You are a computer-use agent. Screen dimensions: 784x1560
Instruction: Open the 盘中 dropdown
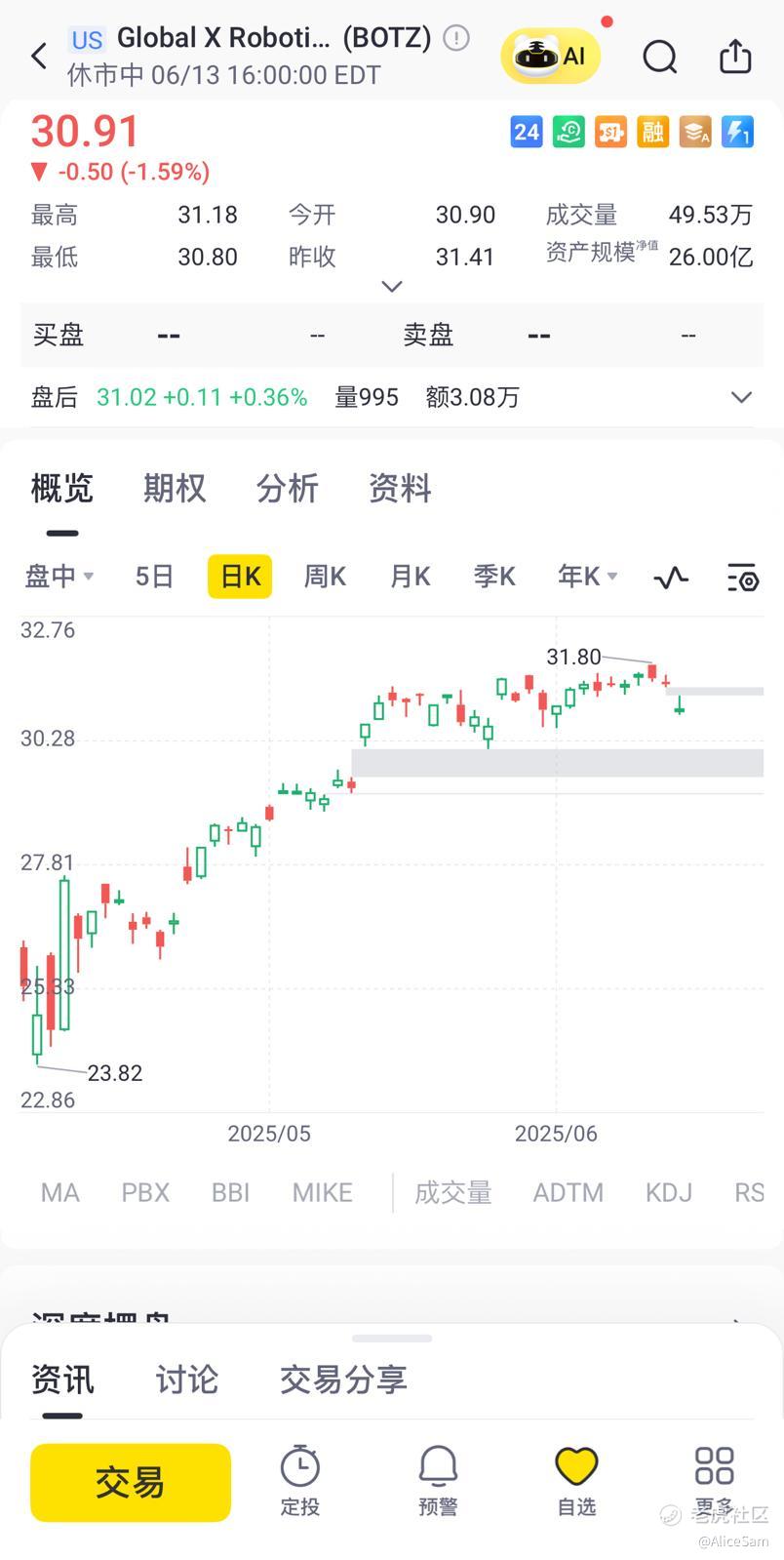pyautogui.click(x=59, y=577)
